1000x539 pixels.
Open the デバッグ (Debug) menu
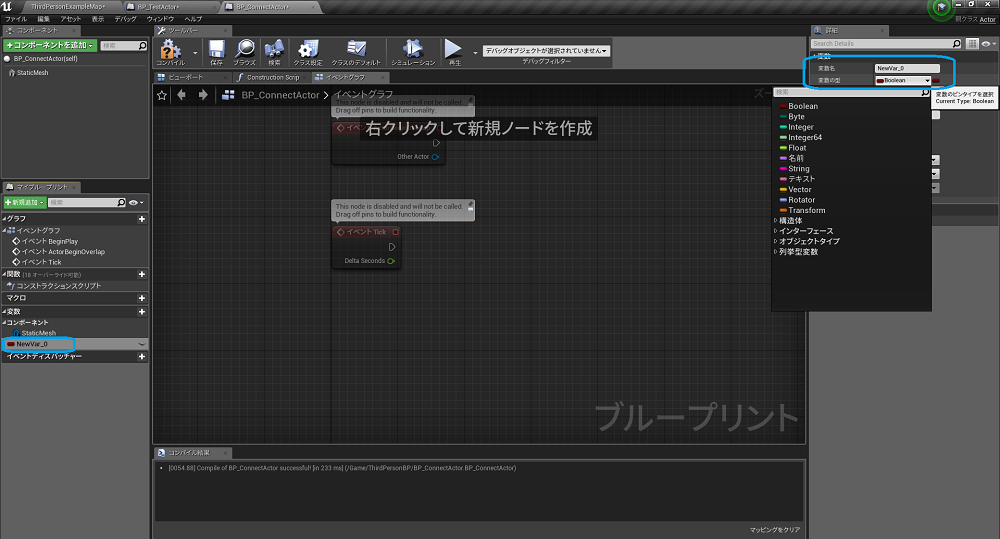click(x=125, y=19)
